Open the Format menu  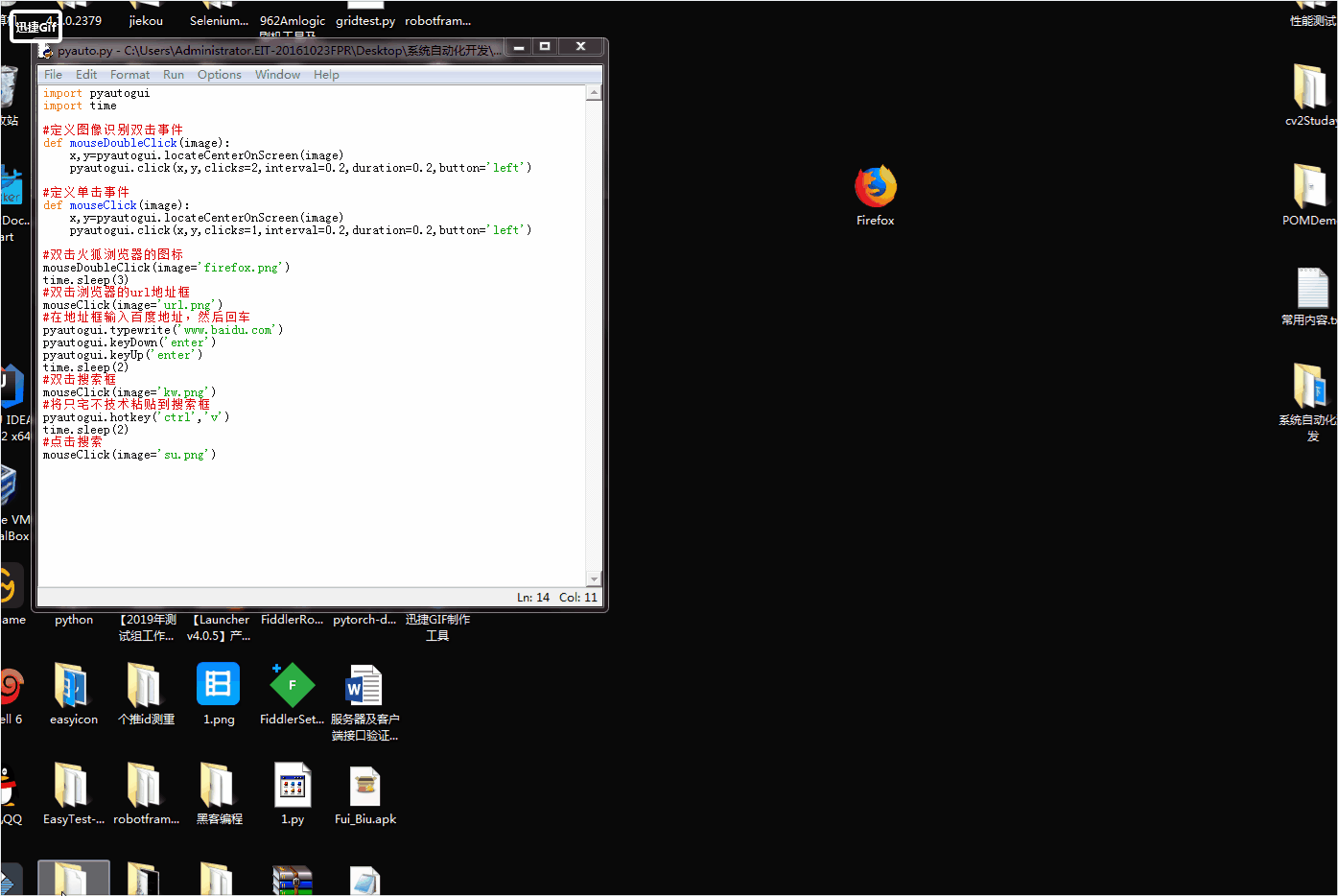point(129,74)
